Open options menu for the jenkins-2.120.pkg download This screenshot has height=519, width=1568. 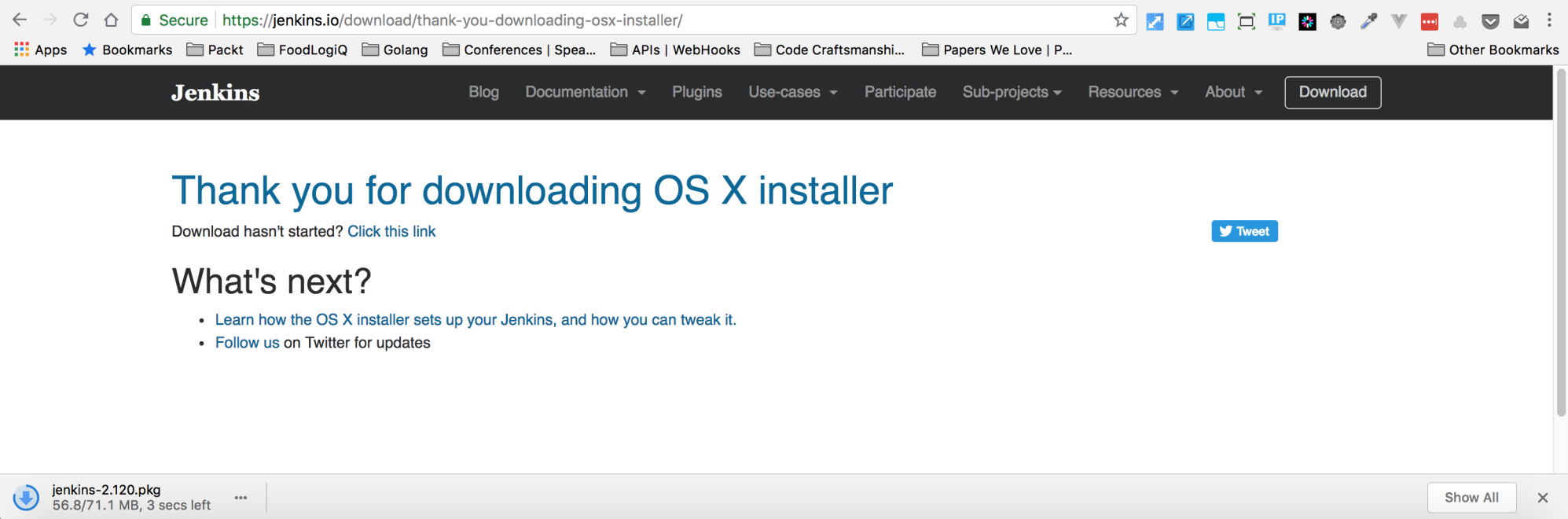(241, 498)
